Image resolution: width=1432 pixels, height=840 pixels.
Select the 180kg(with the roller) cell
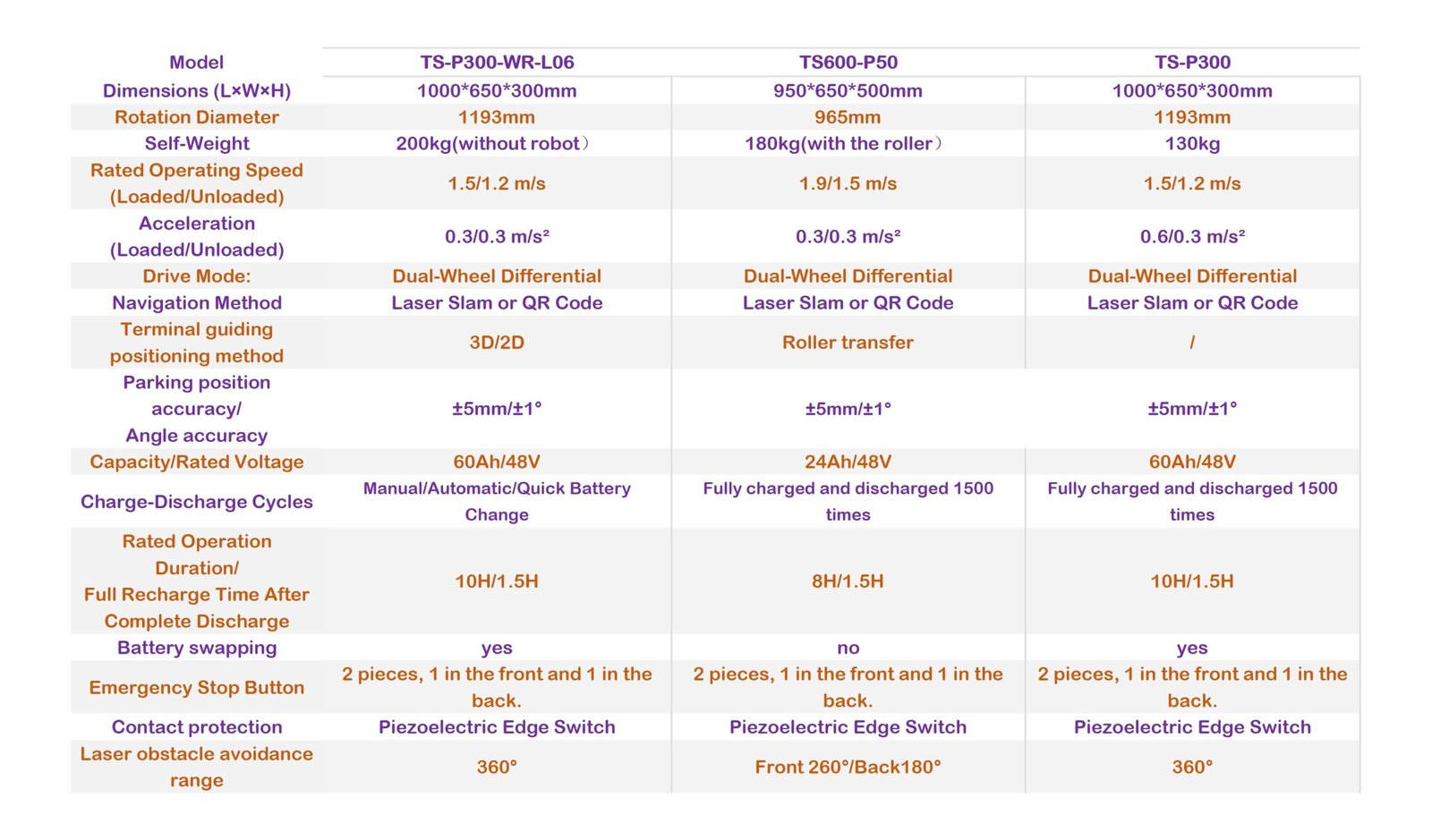pyautogui.click(x=843, y=144)
